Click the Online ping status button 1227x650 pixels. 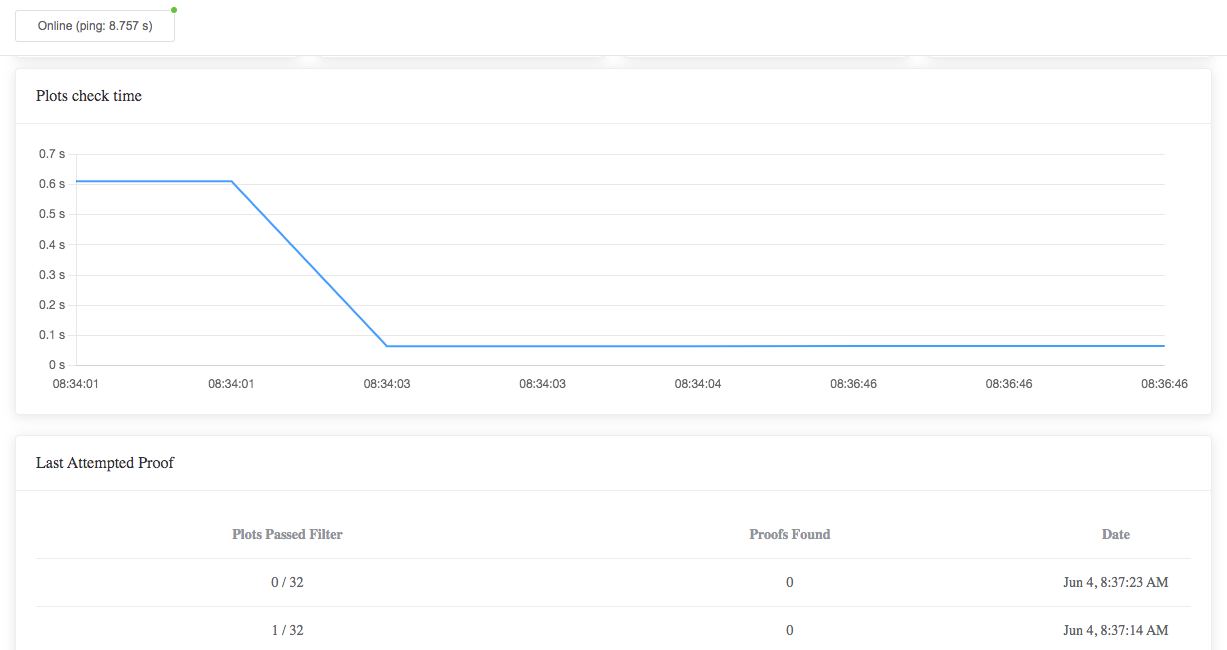click(x=95, y=26)
